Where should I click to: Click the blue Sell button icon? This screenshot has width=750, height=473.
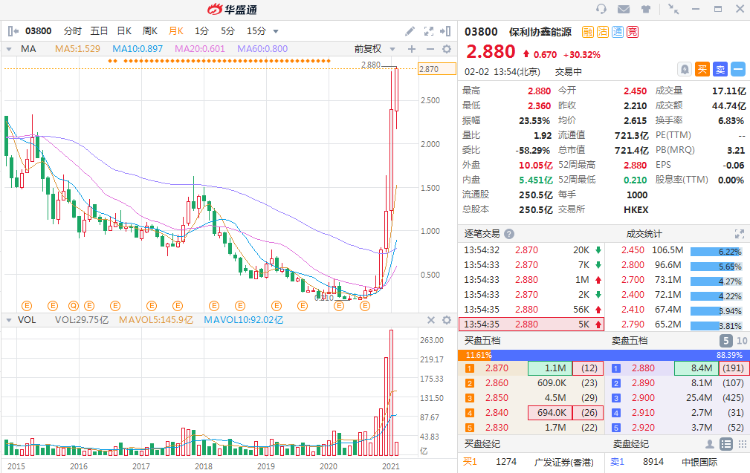click(720, 69)
